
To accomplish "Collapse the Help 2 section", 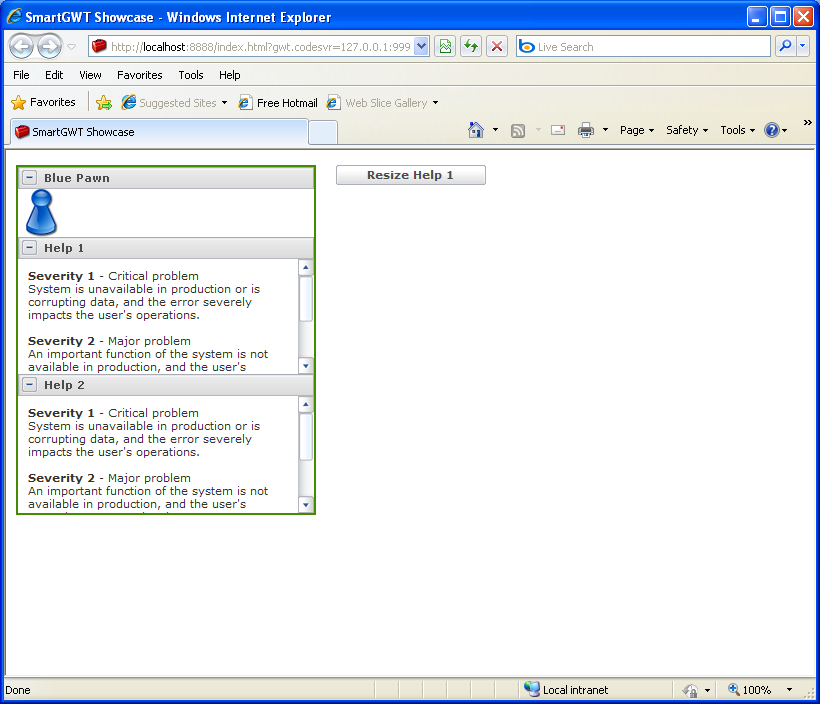I will point(29,384).
